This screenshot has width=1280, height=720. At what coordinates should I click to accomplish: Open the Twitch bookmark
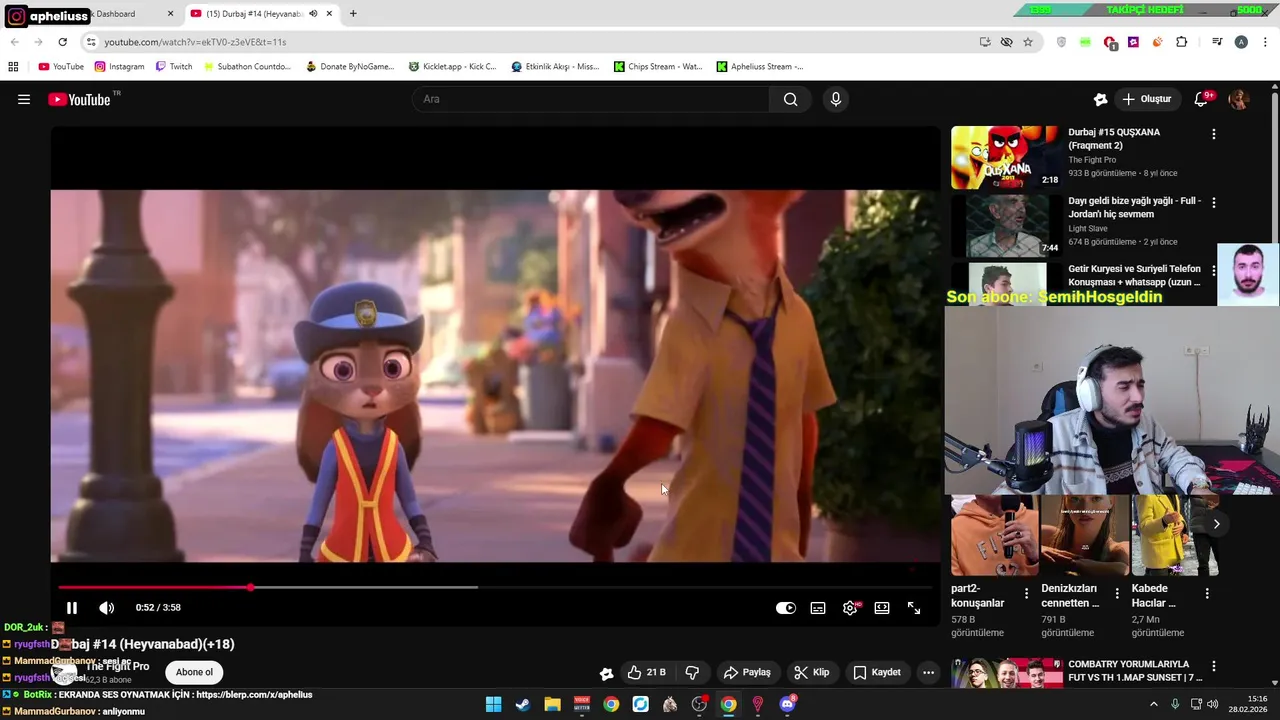pos(174,67)
